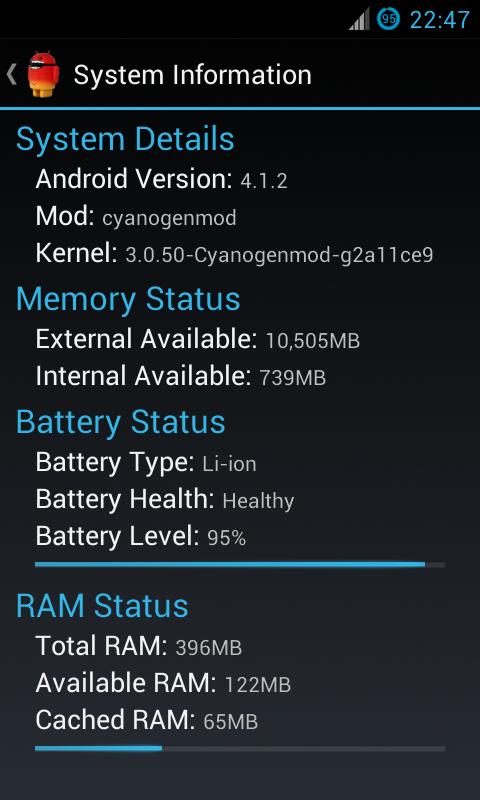Tap the Total RAM 396MB row

pos(138,646)
